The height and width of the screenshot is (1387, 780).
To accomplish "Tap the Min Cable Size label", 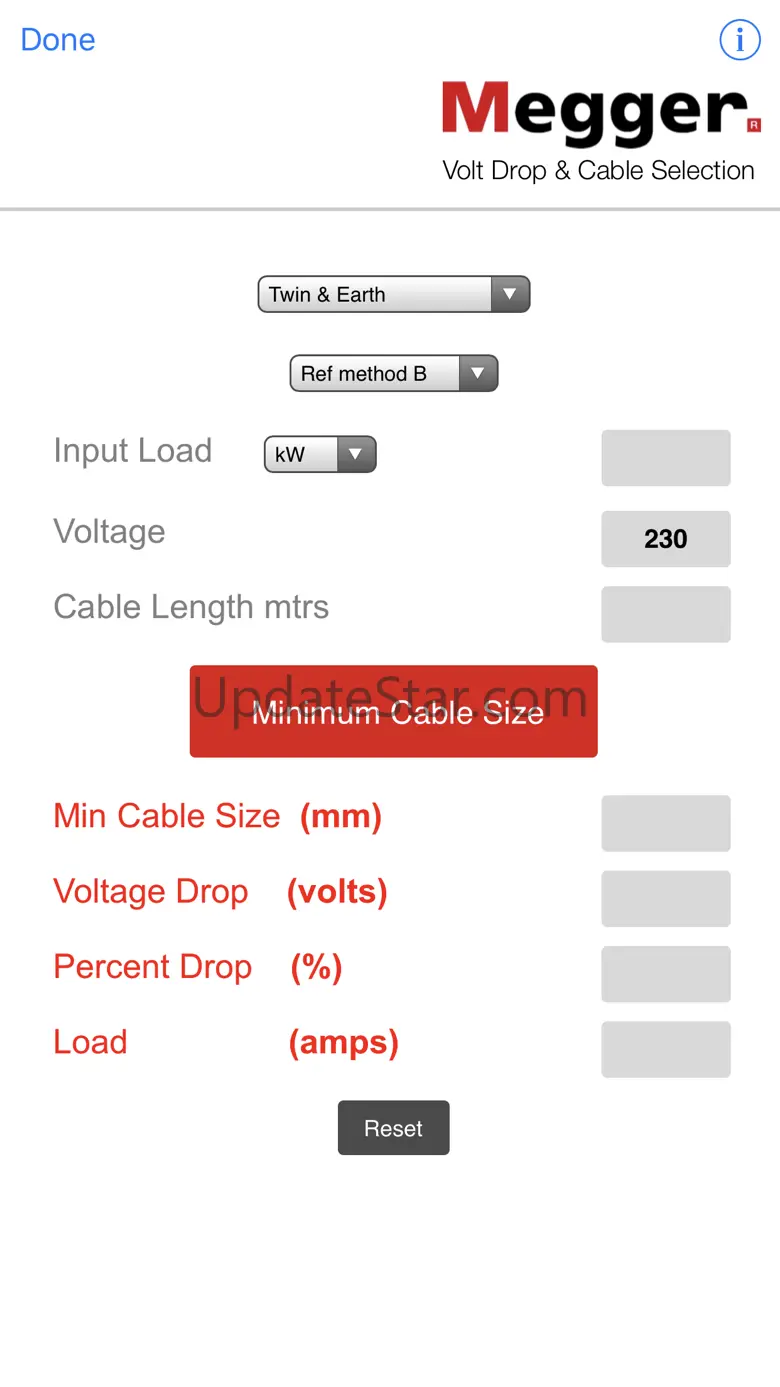I will pos(167,816).
